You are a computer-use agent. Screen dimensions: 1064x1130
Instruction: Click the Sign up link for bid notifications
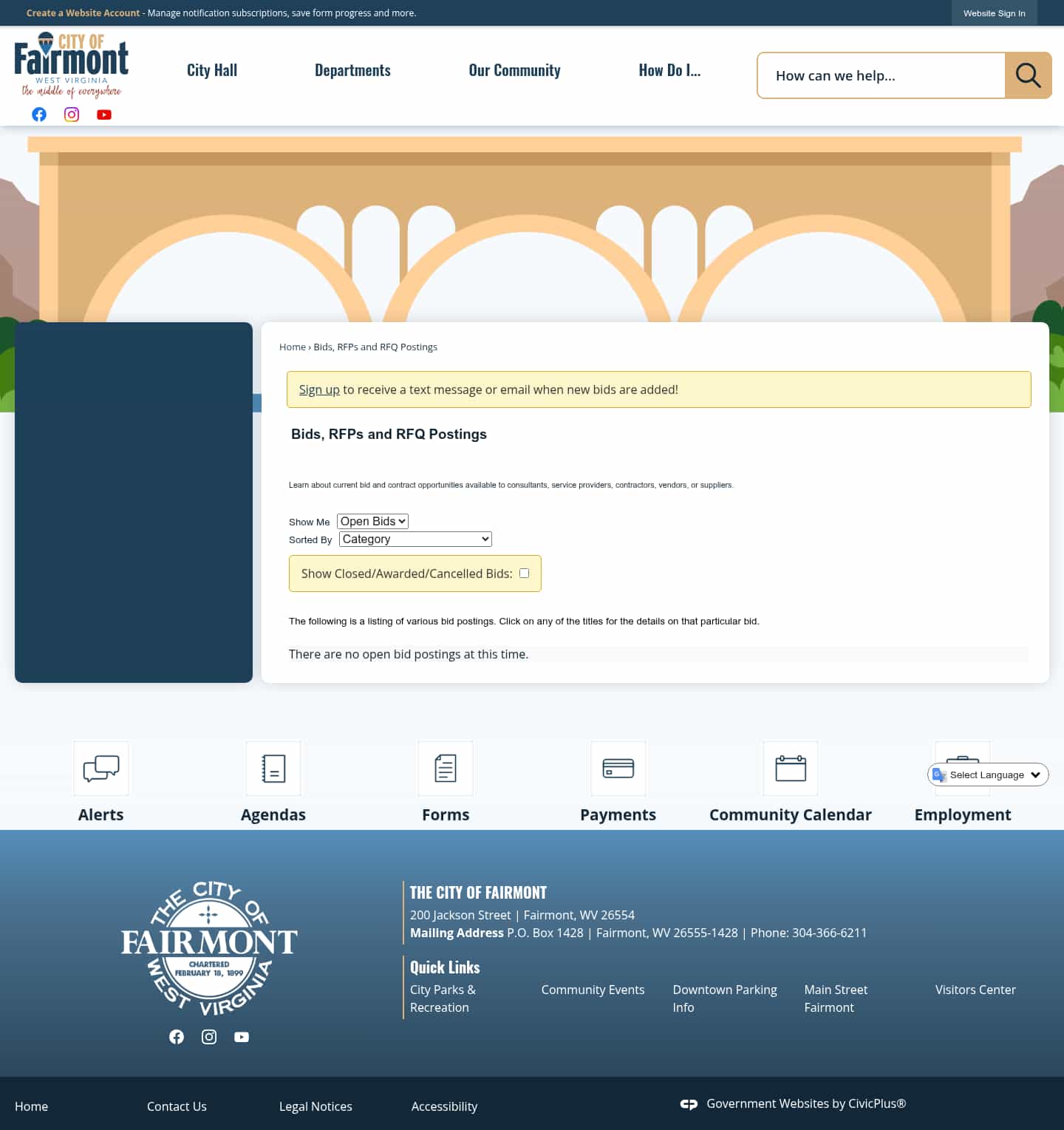(x=319, y=389)
